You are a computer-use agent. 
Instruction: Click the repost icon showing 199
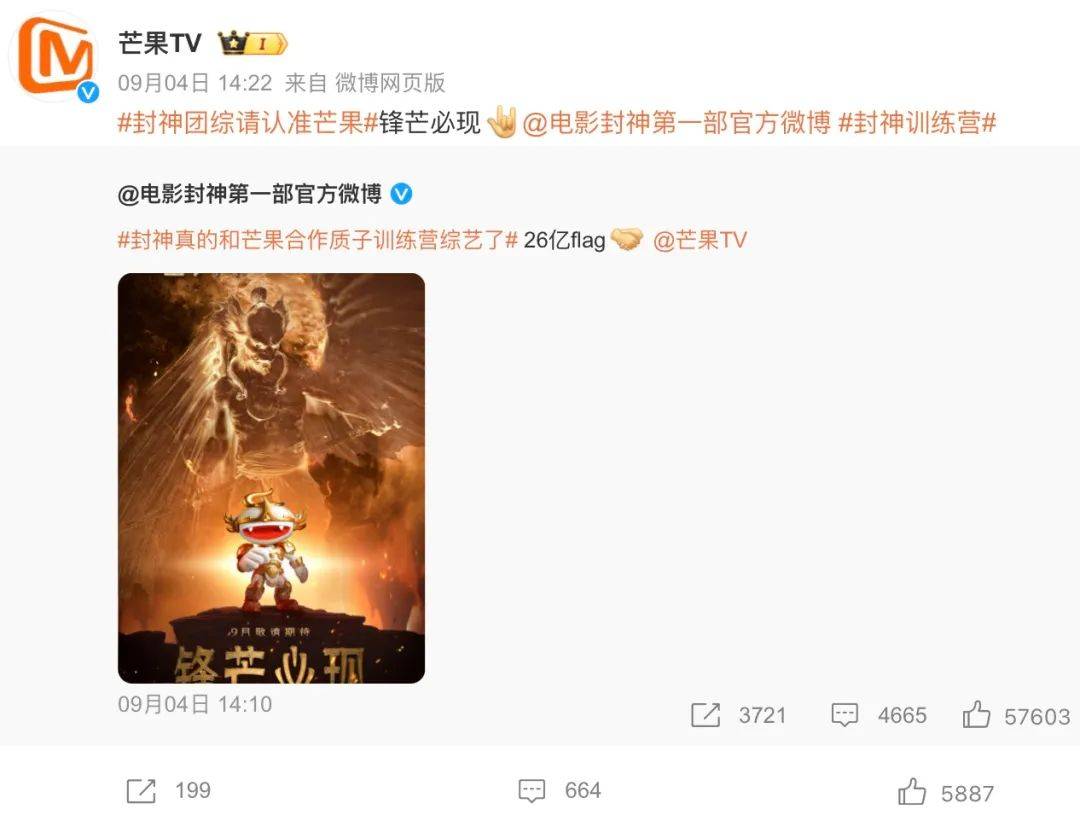141,790
